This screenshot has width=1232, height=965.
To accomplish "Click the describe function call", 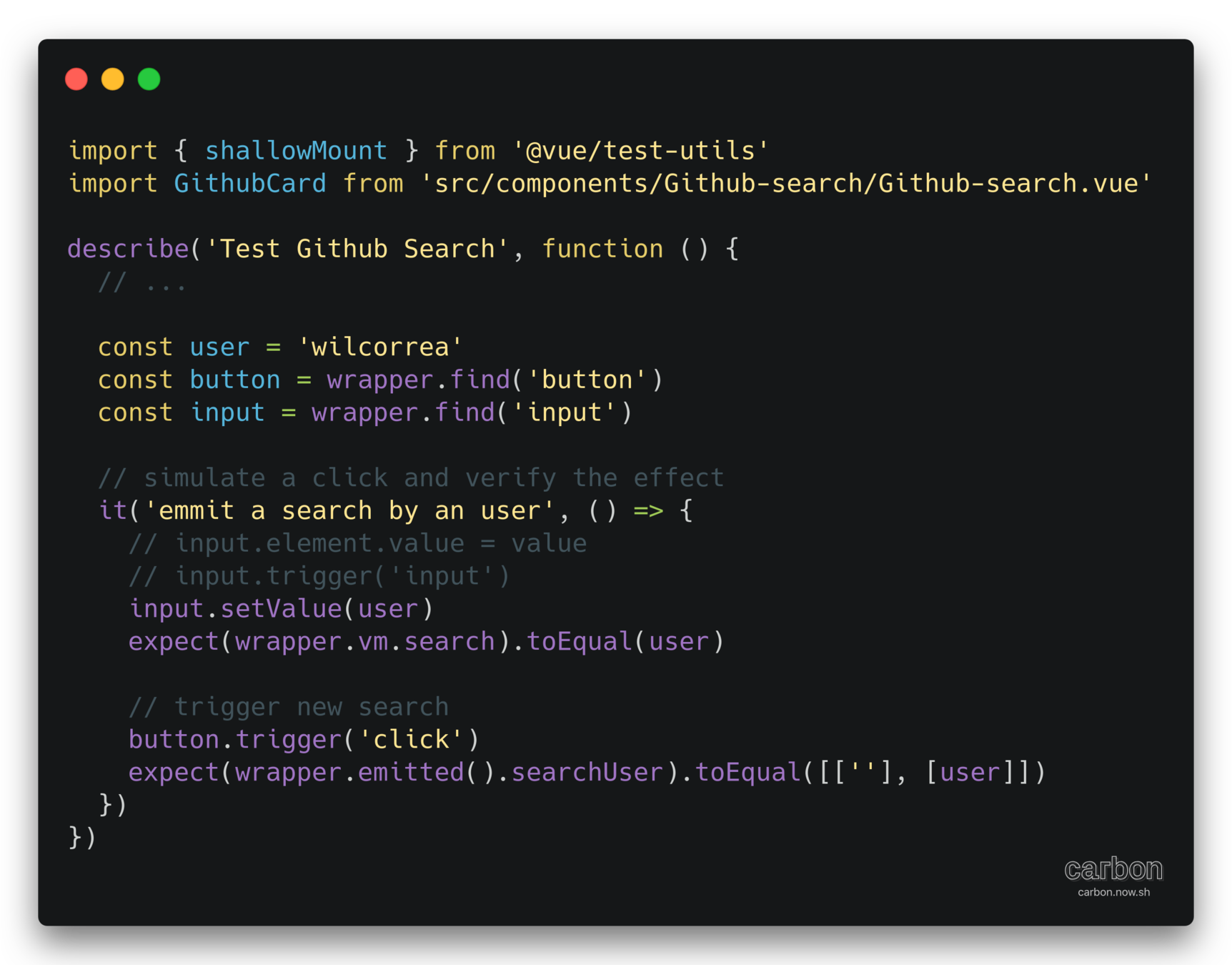I will [x=128, y=249].
